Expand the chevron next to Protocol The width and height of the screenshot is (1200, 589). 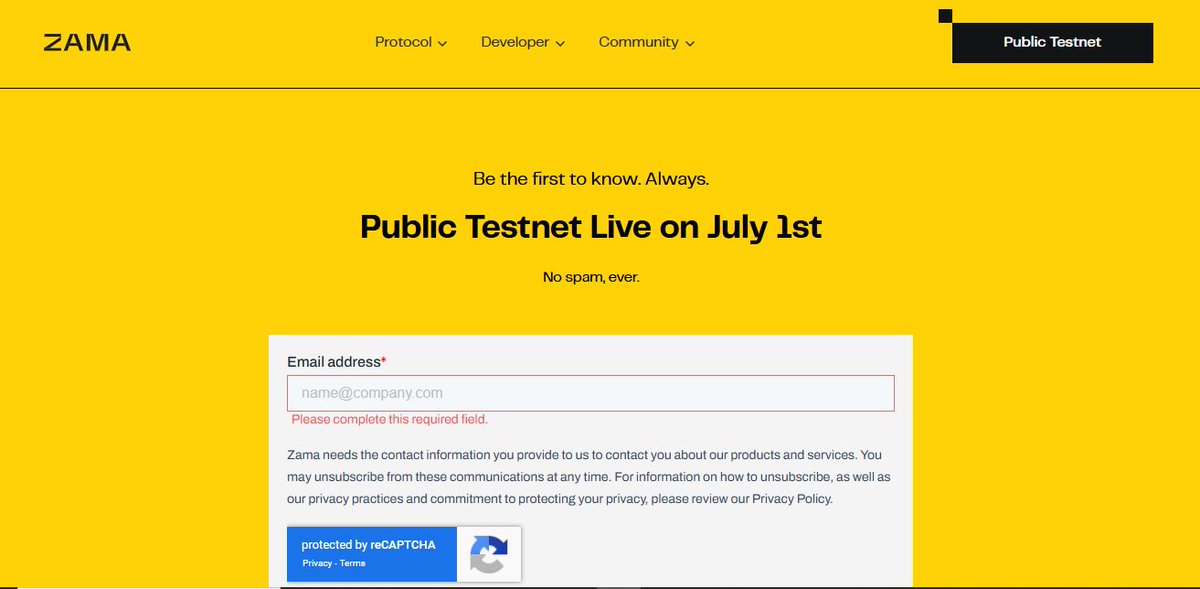442,43
